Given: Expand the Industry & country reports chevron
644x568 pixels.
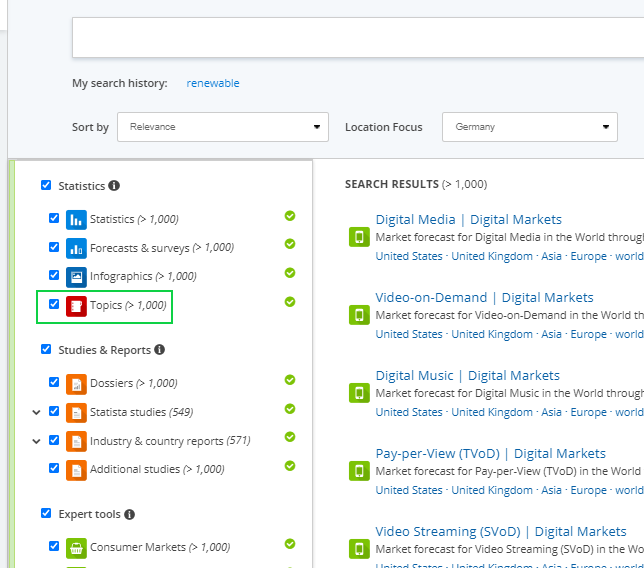Looking at the screenshot, I should click(x=37, y=441).
